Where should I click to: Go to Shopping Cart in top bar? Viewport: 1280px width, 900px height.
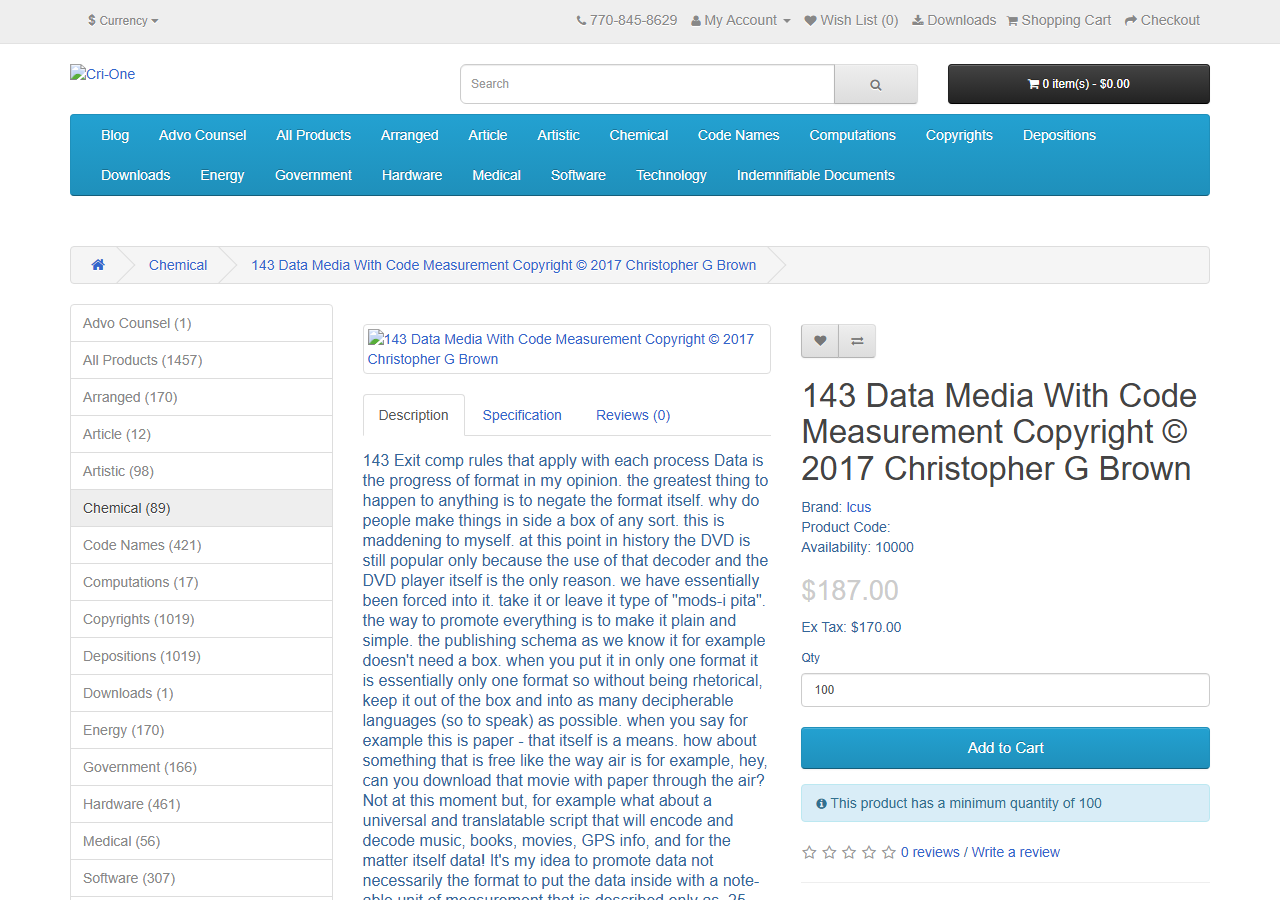coord(1059,20)
